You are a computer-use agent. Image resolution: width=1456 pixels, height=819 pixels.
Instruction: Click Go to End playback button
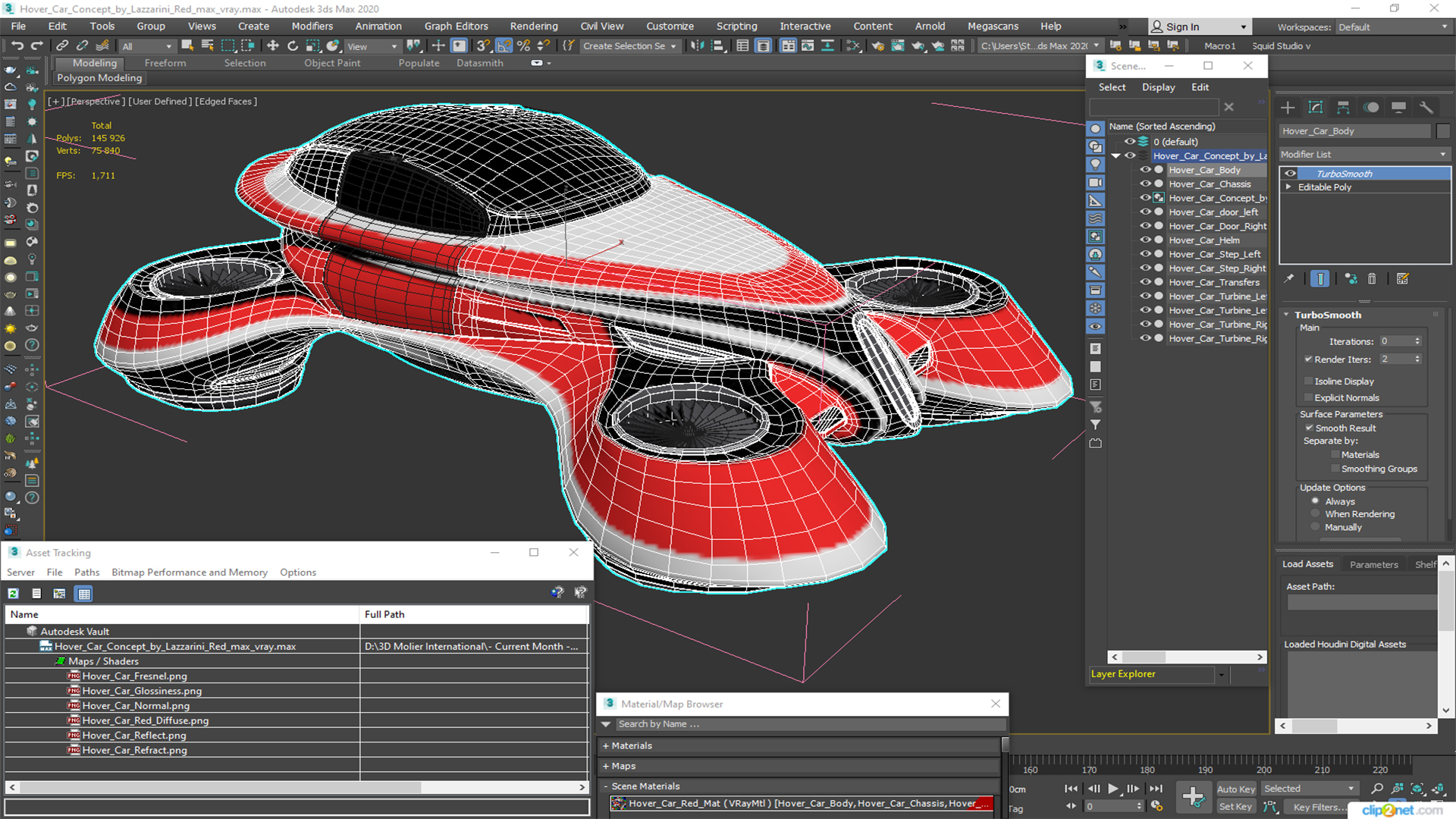pos(1156,789)
